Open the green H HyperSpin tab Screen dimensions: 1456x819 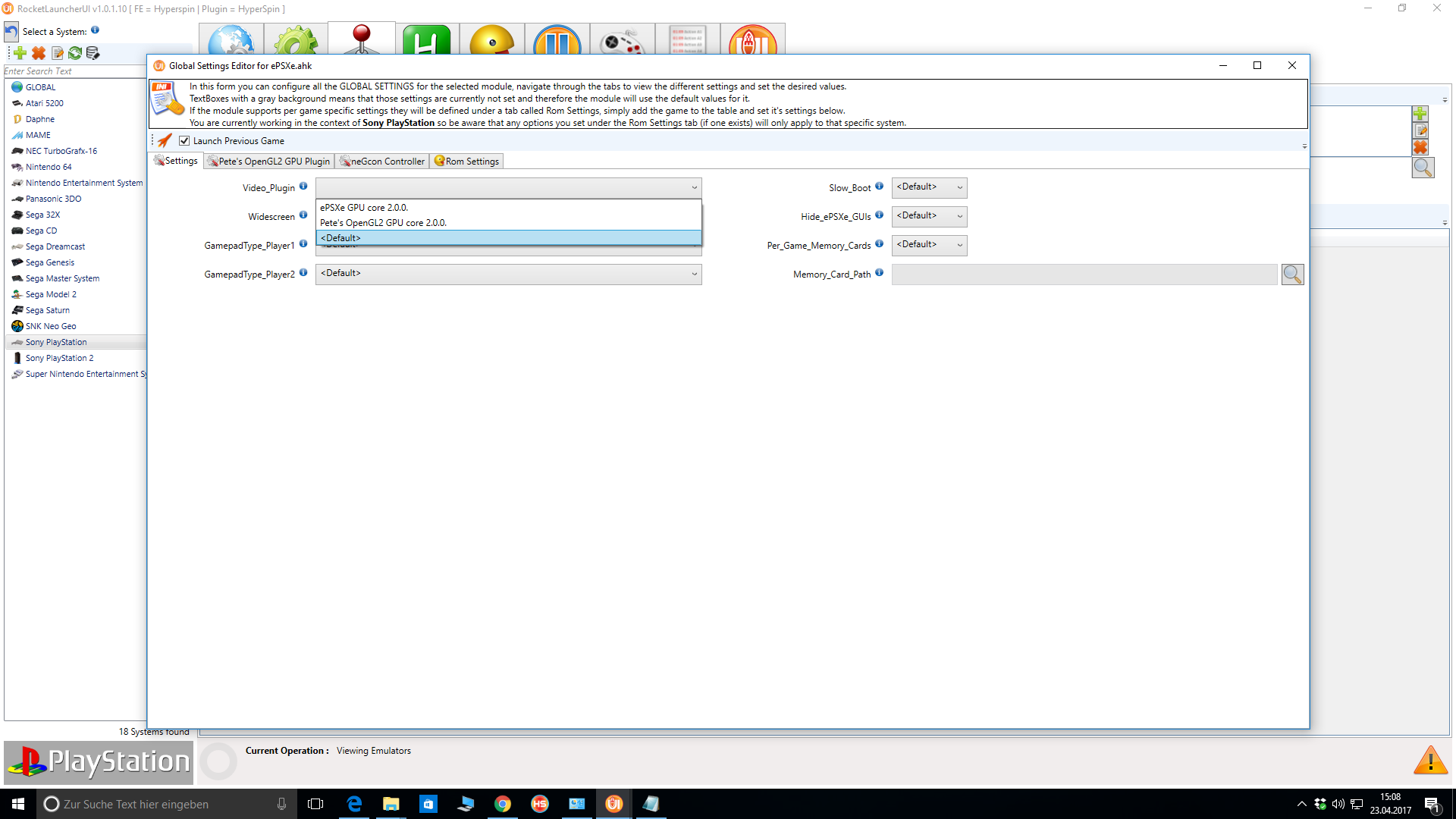(x=427, y=39)
